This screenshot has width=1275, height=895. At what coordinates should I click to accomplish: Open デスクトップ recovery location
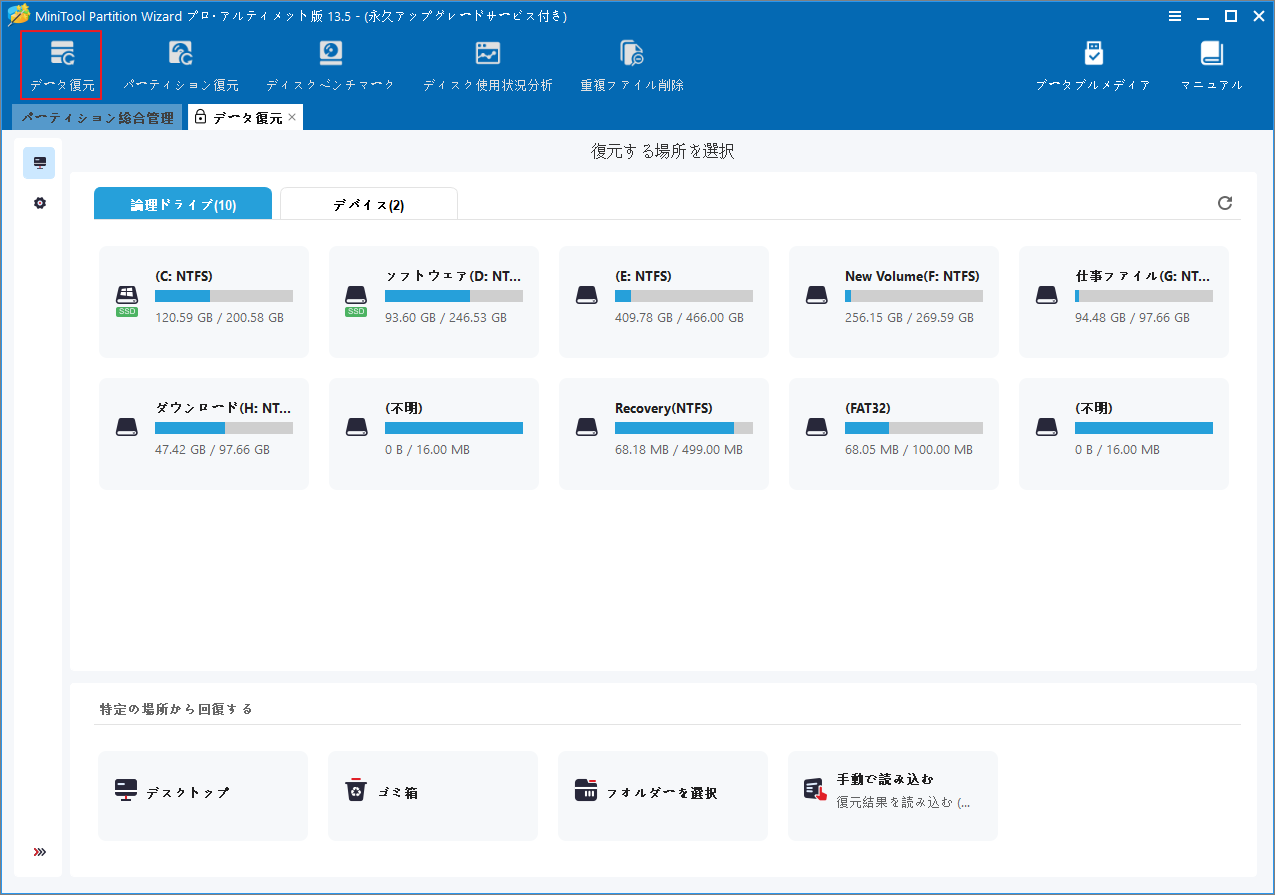(203, 796)
